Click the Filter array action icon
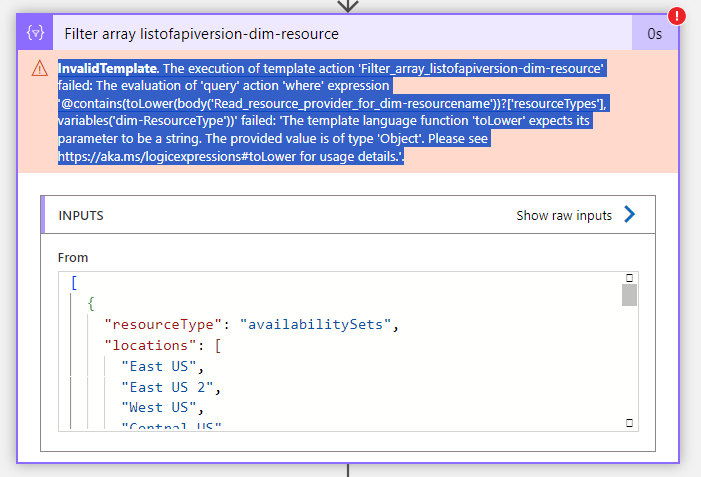The height and width of the screenshot is (477, 701). pyautogui.click(x=35, y=33)
